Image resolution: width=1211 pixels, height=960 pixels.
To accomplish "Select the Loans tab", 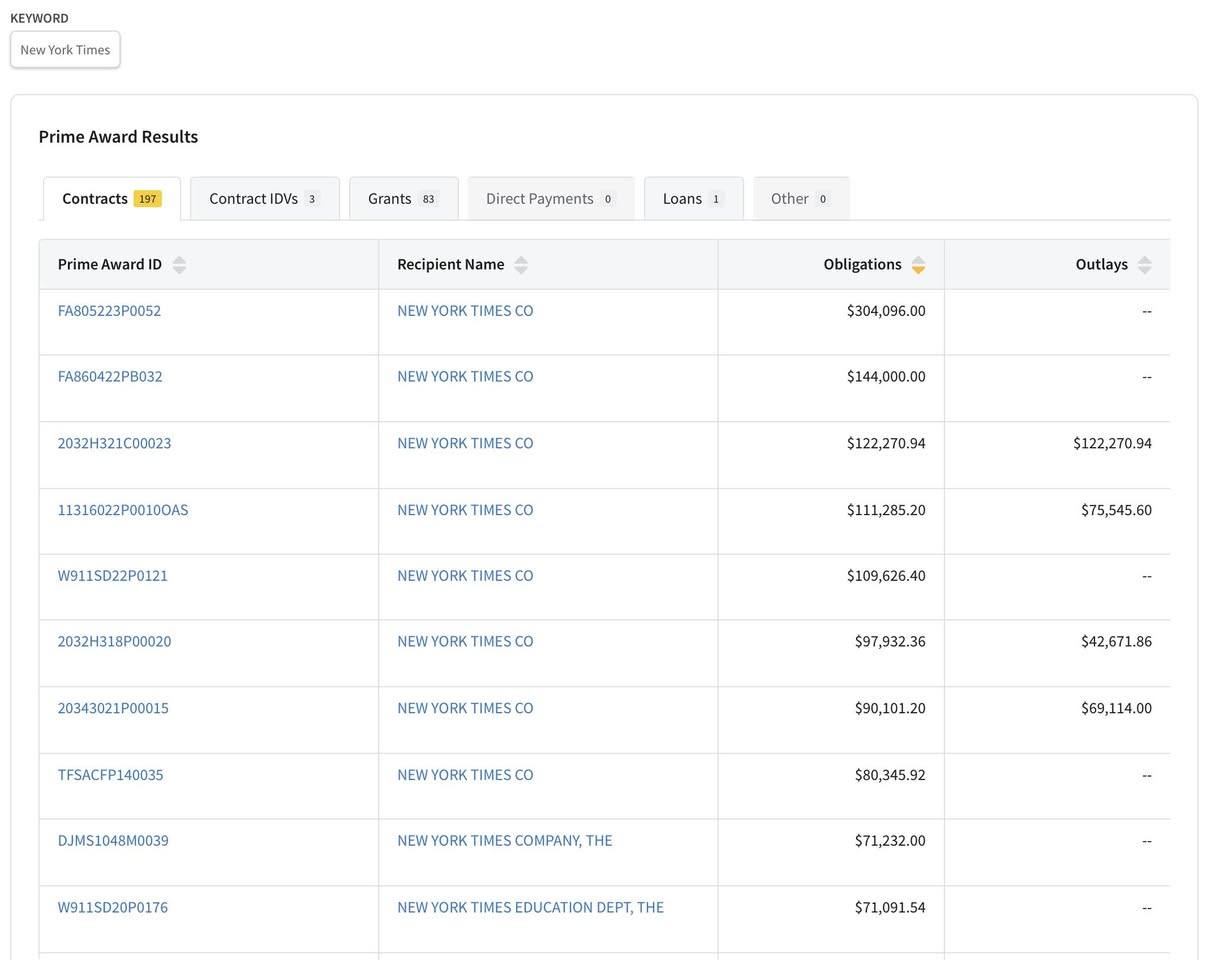I will pyautogui.click(x=692, y=199).
